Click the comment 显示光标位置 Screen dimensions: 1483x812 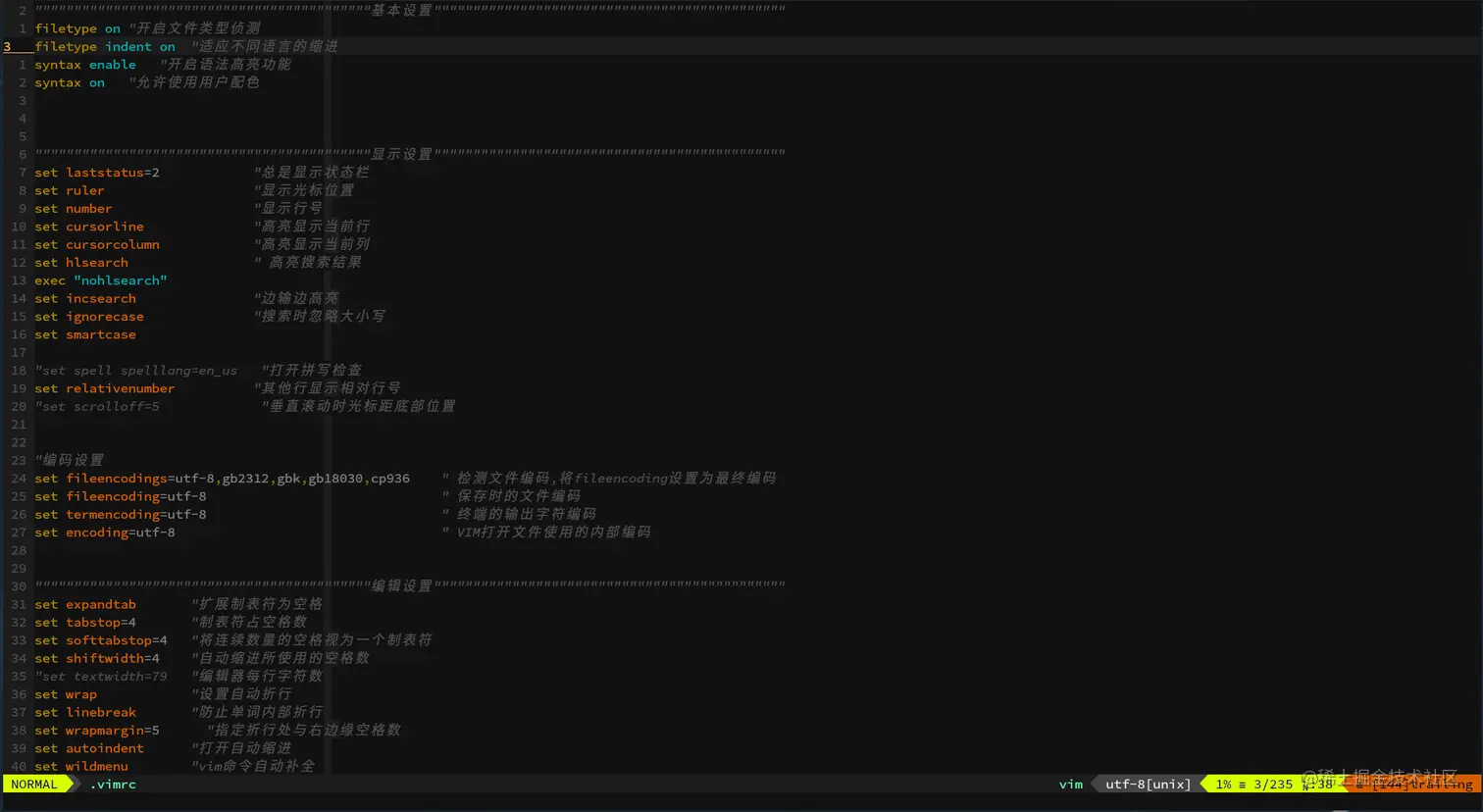[304, 190]
